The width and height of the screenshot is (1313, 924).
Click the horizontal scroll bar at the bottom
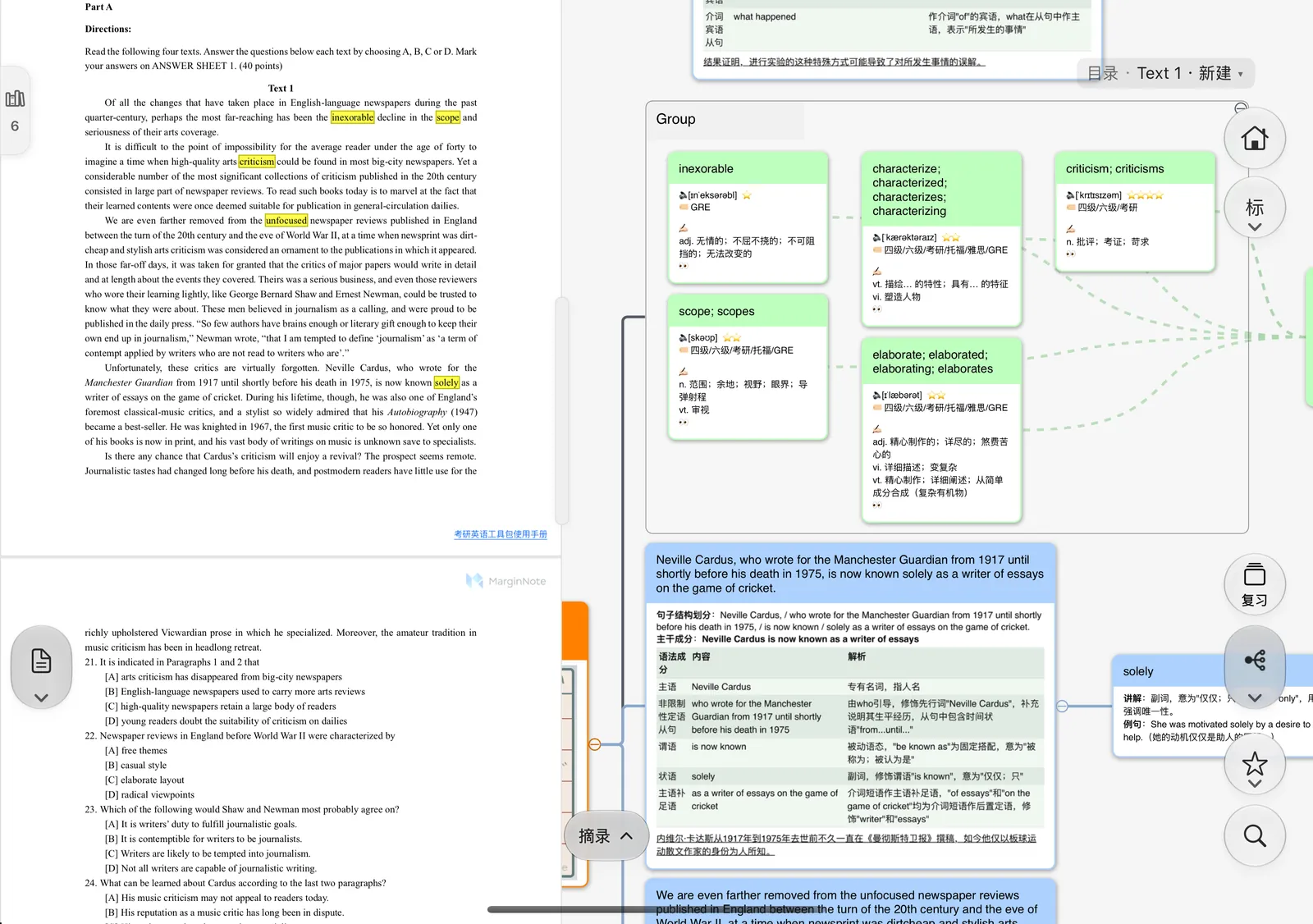coord(656,909)
